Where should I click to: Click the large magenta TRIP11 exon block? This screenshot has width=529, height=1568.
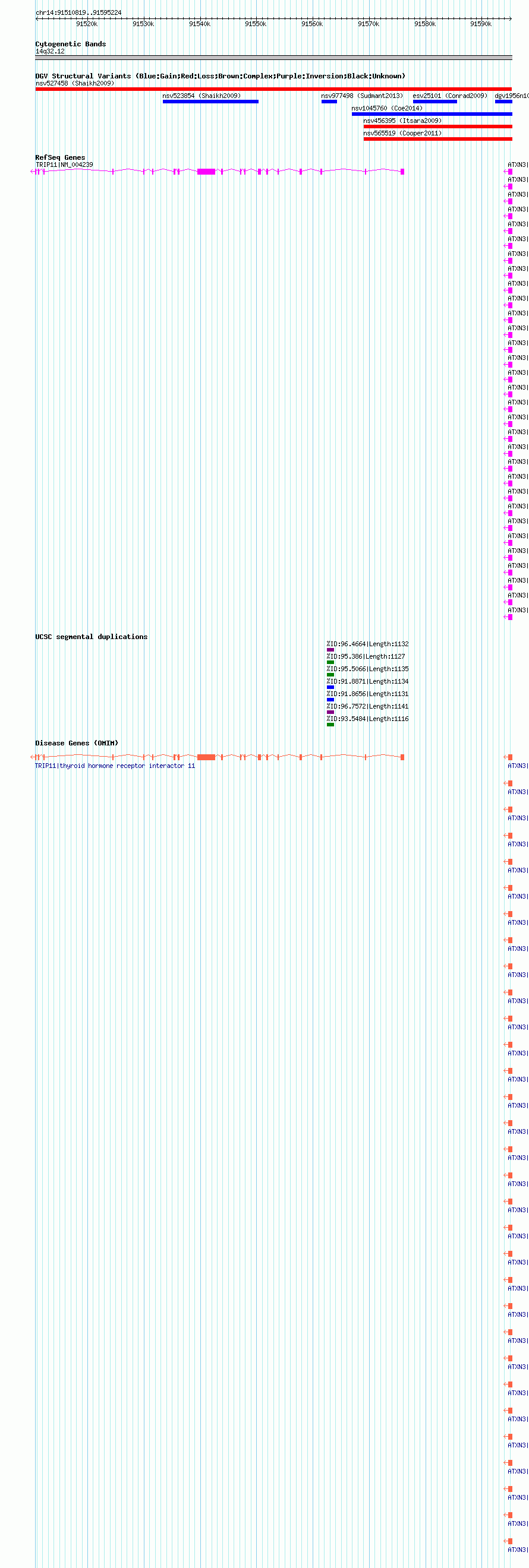coord(207,172)
